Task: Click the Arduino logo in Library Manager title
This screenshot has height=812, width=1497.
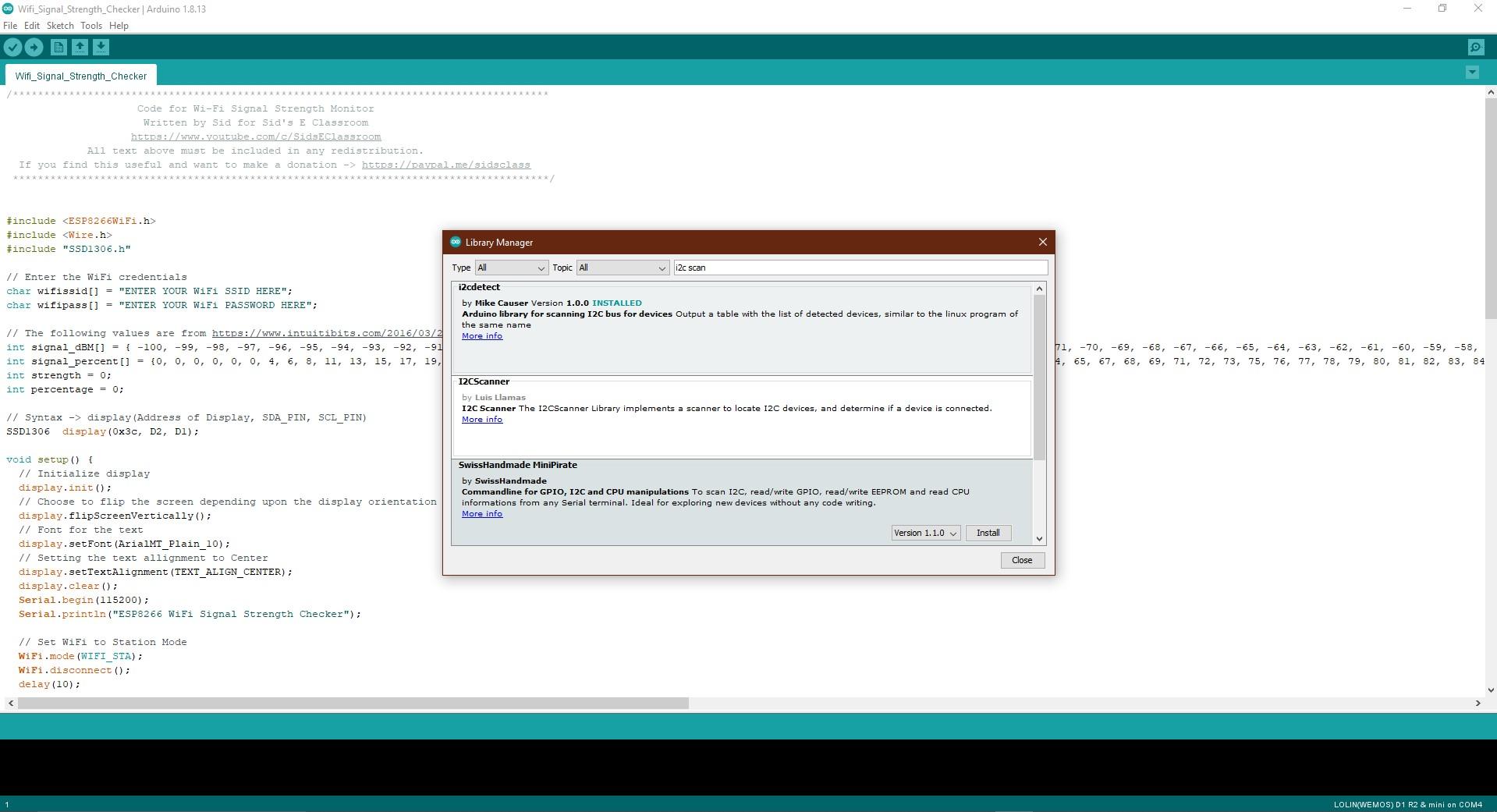Action: [x=456, y=242]
